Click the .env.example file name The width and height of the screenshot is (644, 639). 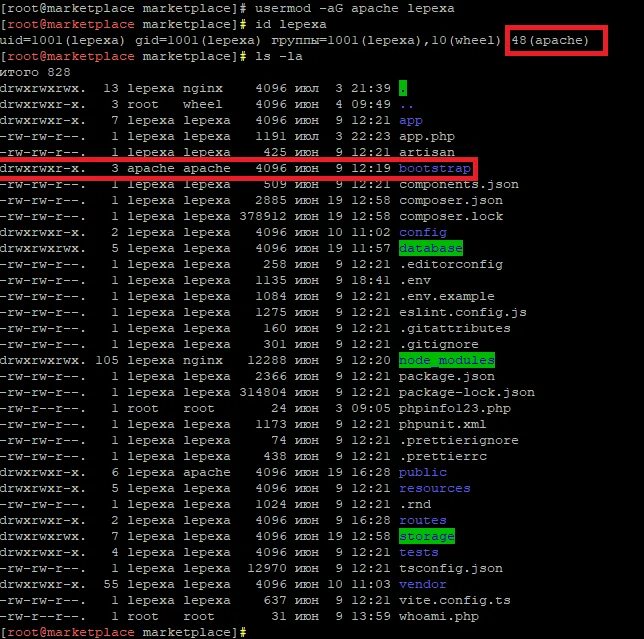click(x=446, y=296)
